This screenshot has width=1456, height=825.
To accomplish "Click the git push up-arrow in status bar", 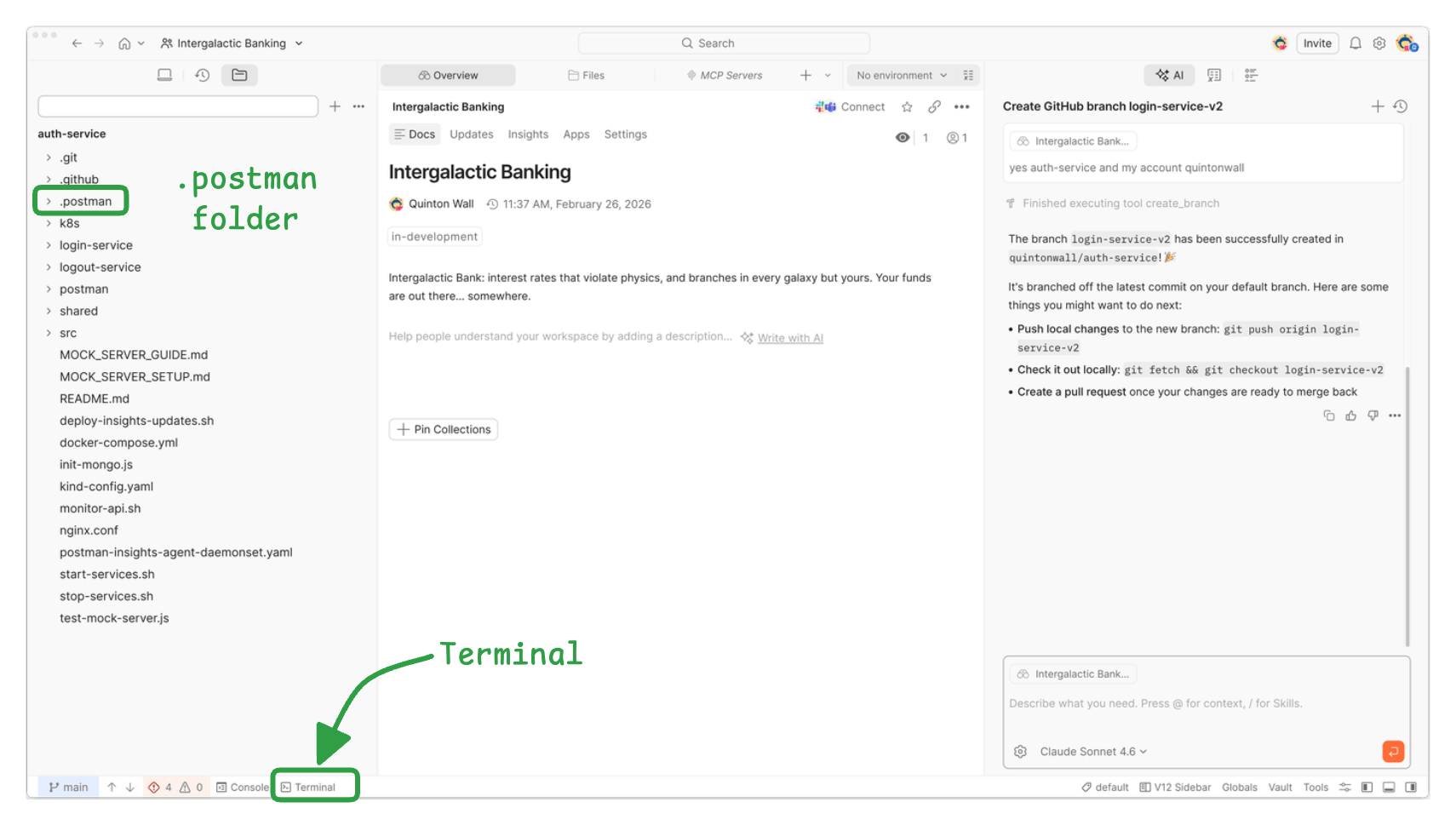I will pos(112,788).
